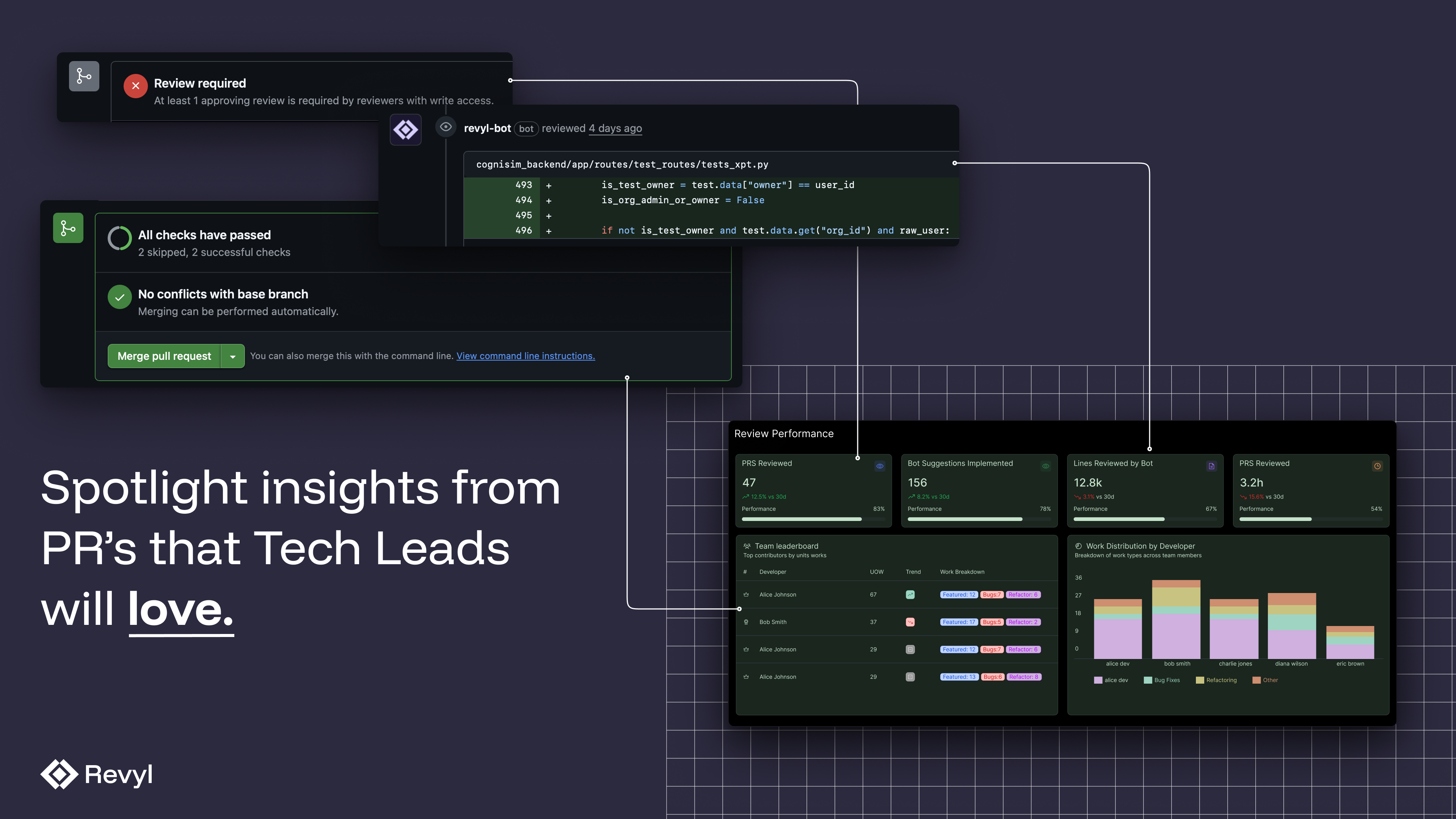Screen dimensions: 1456x819
Task: Click the document icon on Lines Reviewed by Bot card
Action: 1211,466
